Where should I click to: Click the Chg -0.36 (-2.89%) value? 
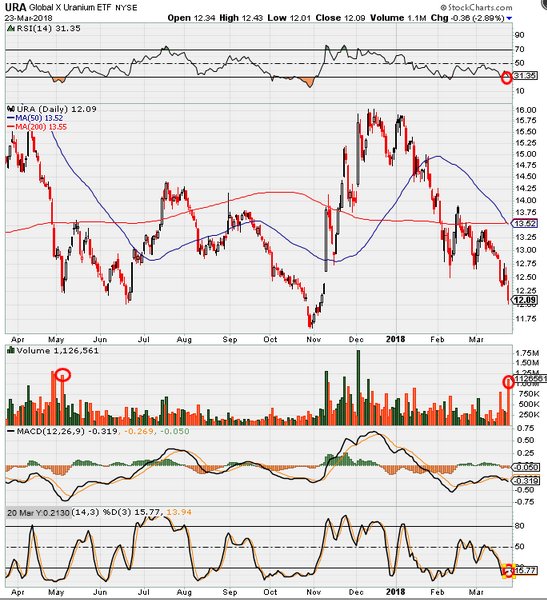467,18
